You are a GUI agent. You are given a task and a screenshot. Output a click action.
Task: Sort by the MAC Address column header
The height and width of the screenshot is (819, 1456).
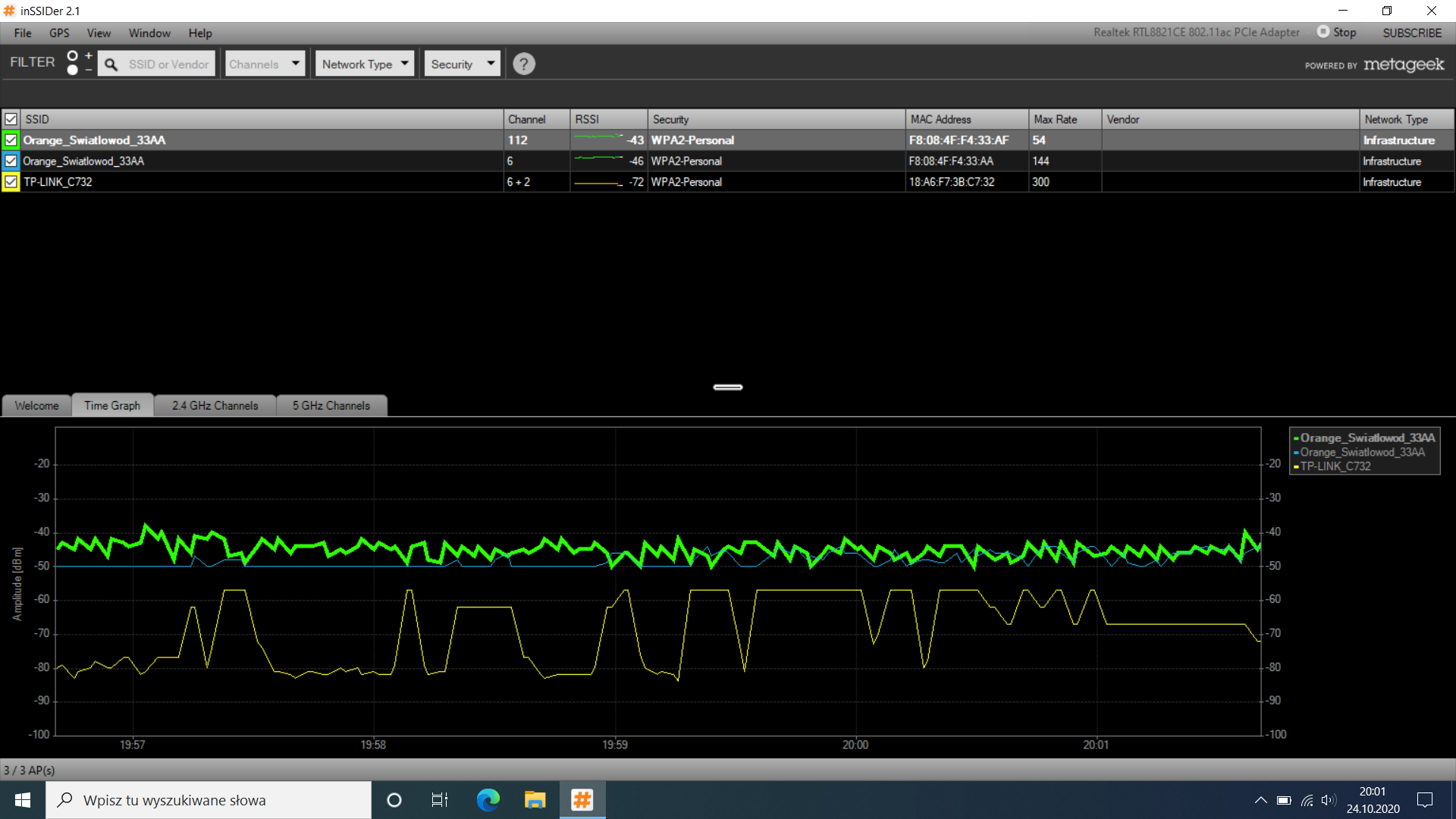tap(967, 119)
